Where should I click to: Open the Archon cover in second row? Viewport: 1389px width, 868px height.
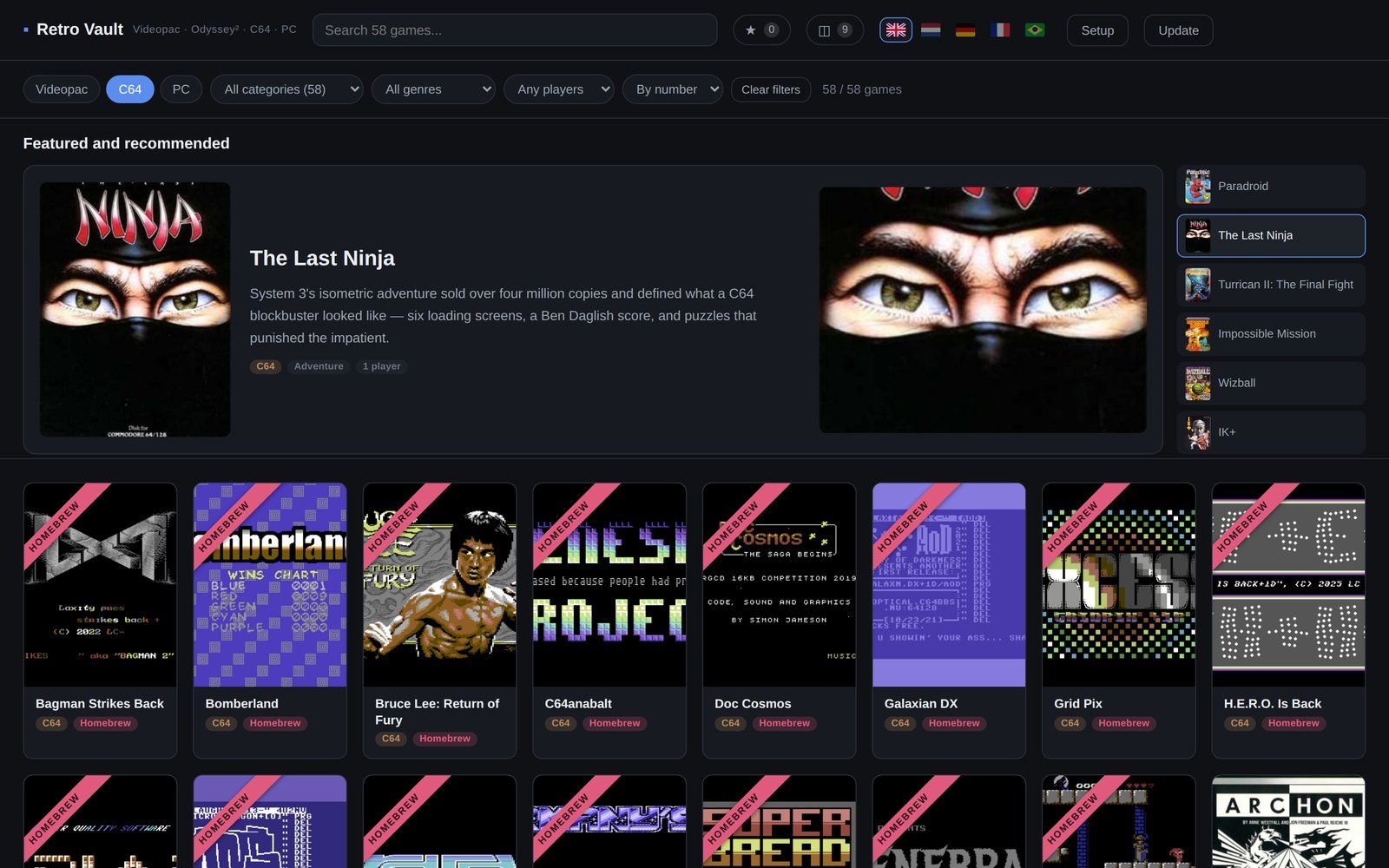[x=1288, y=822]
